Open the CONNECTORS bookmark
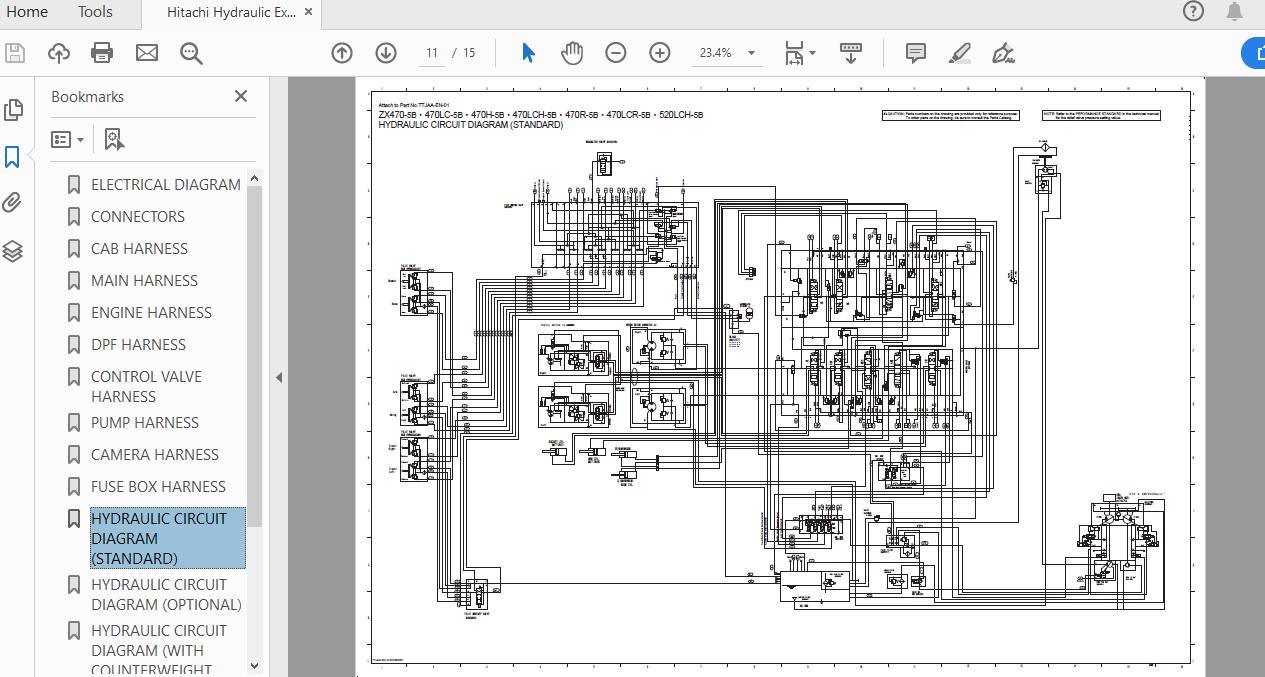Screen dimensions: 1265x677 coord(138,216)
